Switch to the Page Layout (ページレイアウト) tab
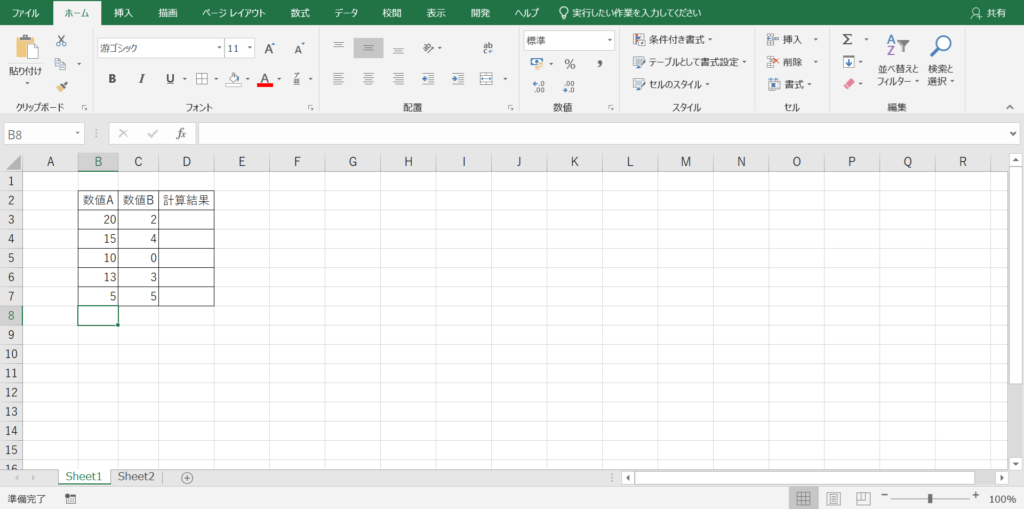 tap(234, 12)
